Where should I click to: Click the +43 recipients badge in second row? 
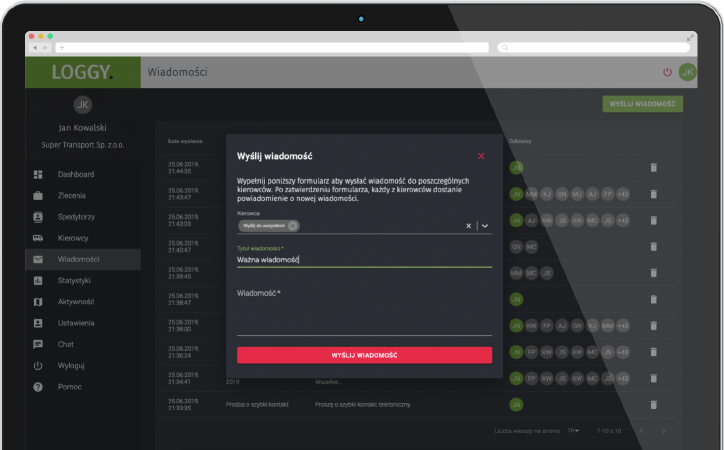623,193
